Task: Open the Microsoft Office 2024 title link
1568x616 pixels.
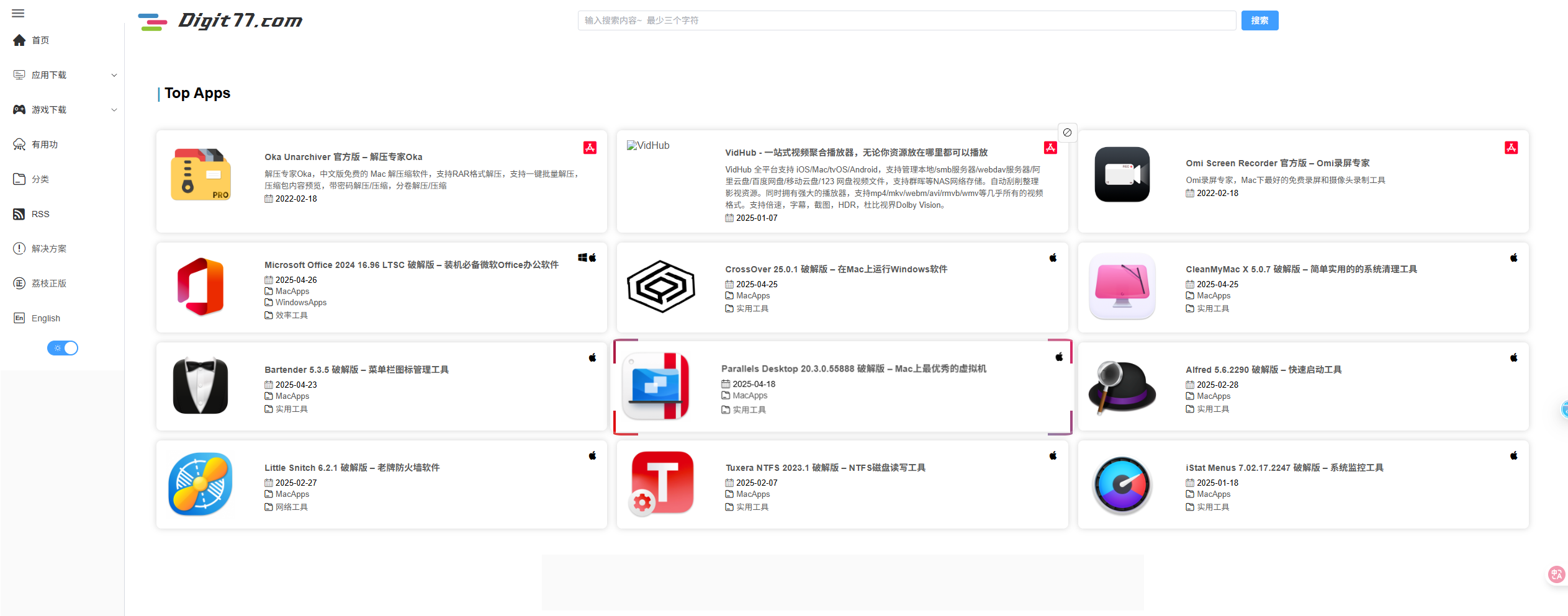Action: [x=412, y=265]
